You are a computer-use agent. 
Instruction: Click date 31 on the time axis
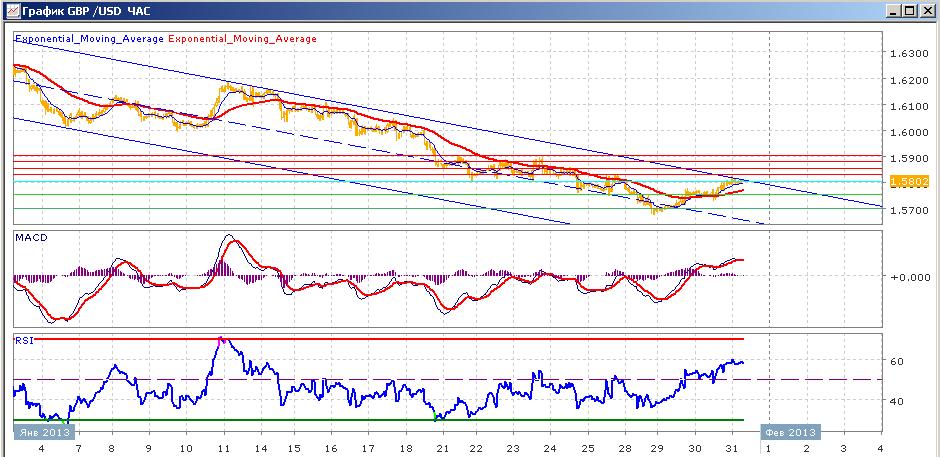pos(731,449)
